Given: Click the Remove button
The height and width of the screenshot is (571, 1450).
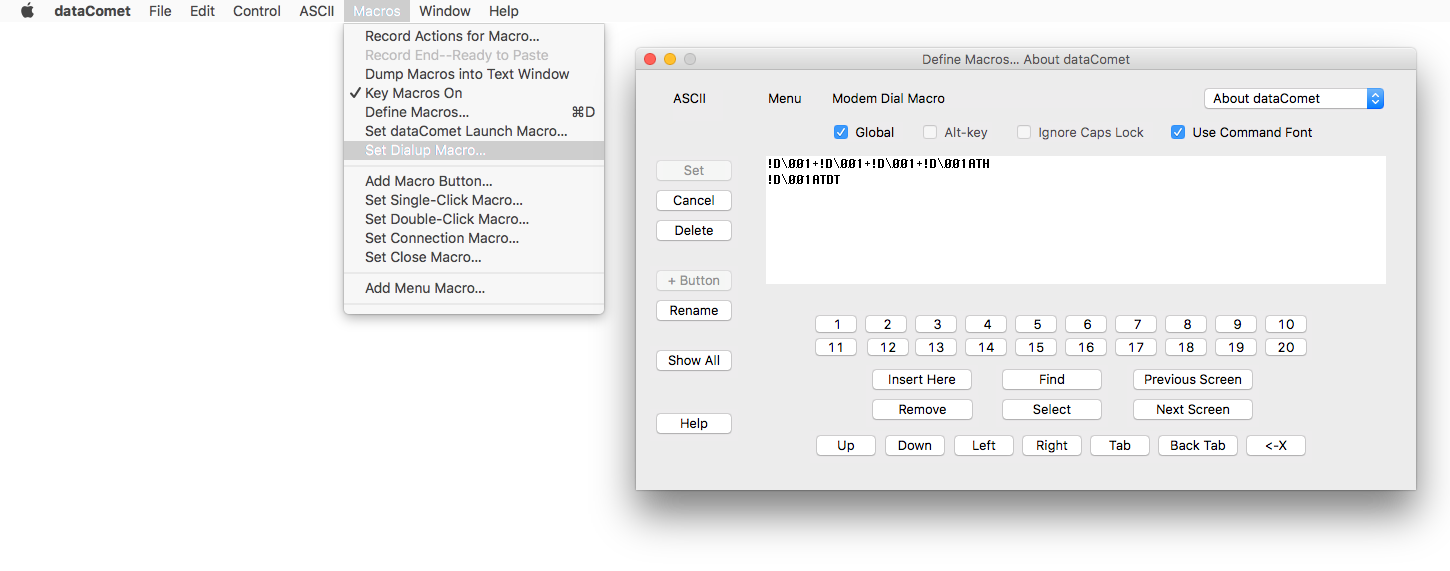Looking at the screenshot, I should (x=922, y=409).
